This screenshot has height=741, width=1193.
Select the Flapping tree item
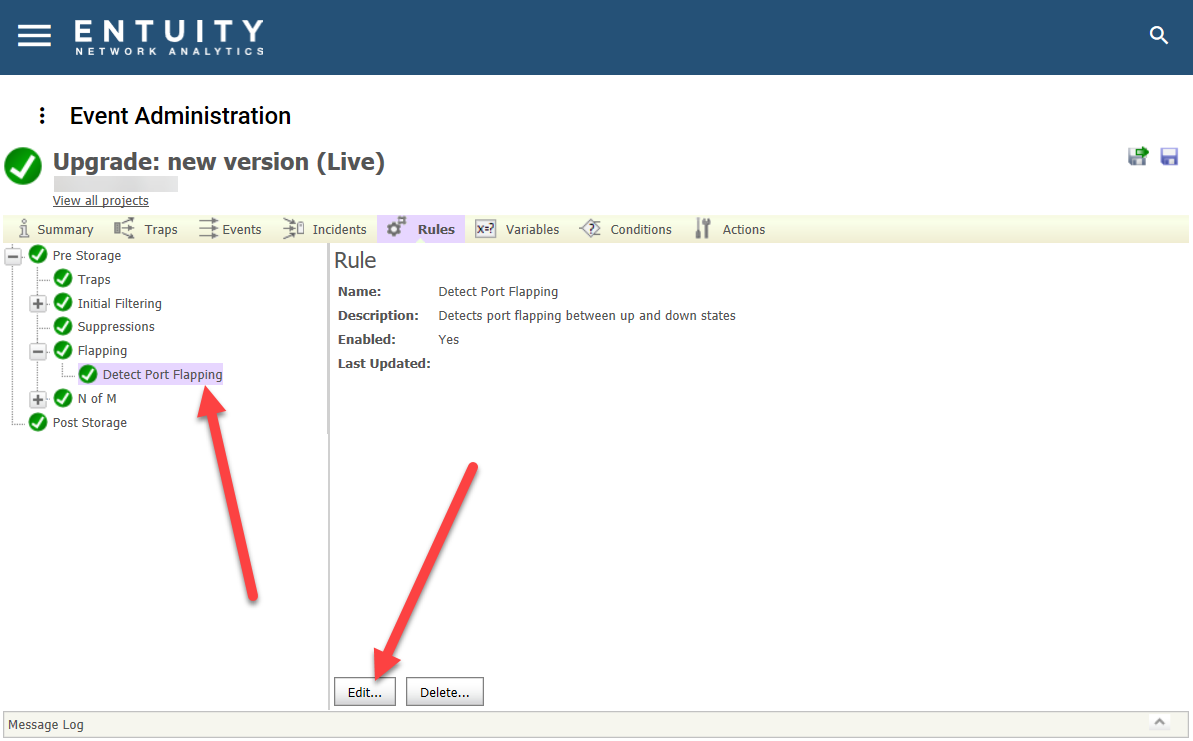coord(102,351)
